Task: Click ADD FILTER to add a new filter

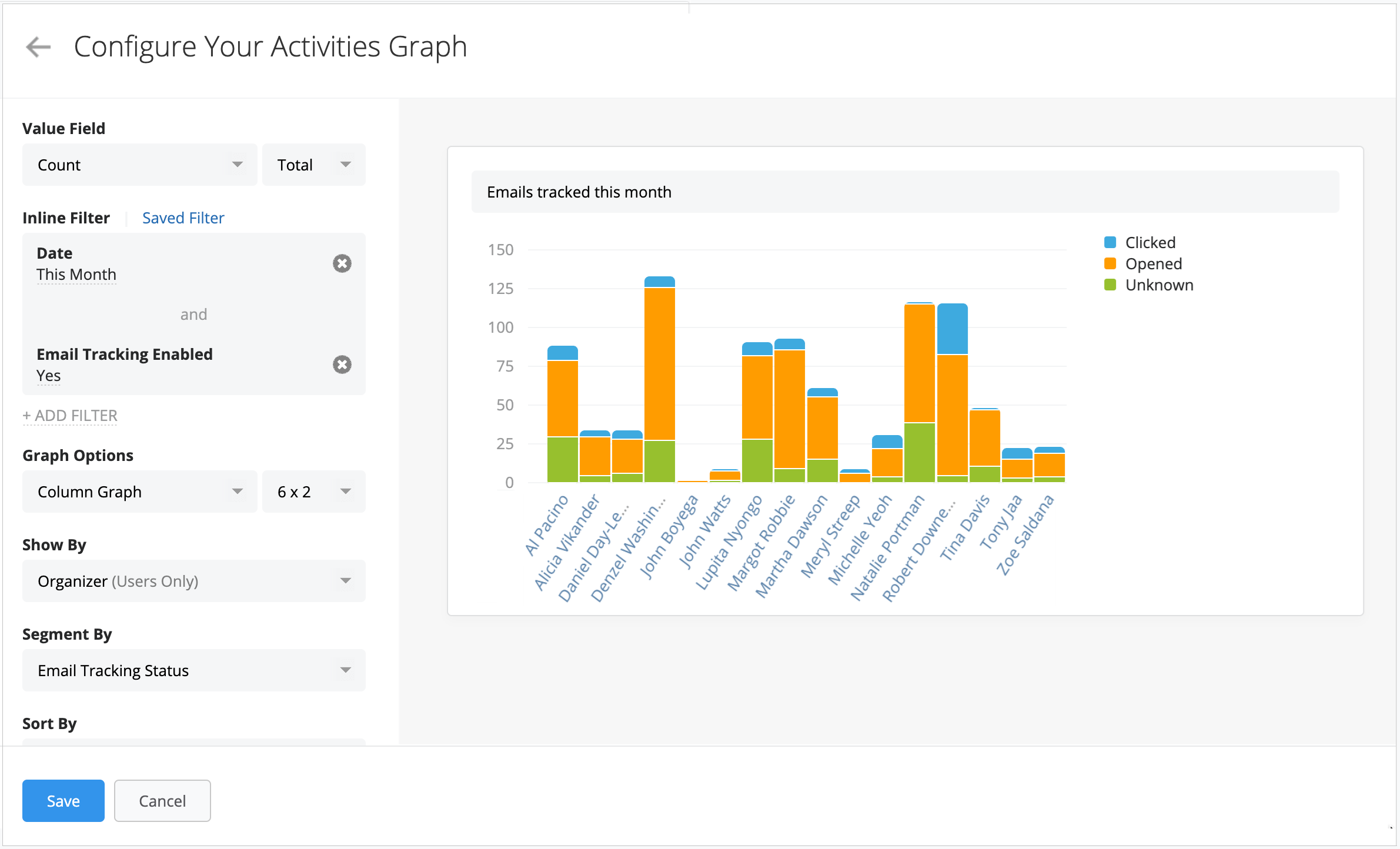Action: tap(69, 415)
